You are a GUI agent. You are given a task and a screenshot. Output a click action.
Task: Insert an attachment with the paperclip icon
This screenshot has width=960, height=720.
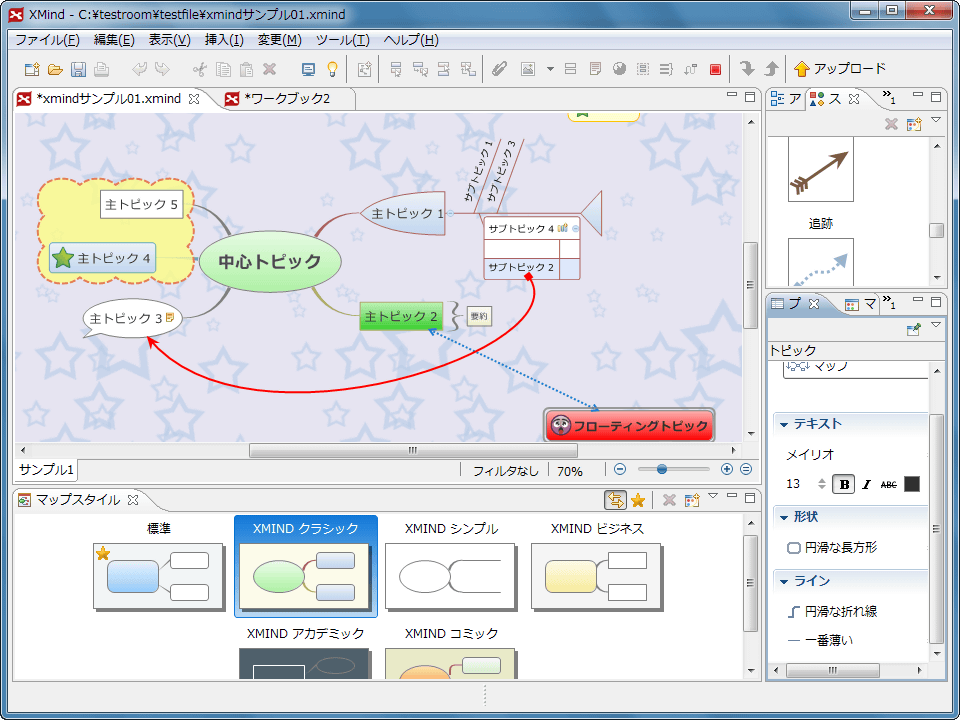click(500, 69)
